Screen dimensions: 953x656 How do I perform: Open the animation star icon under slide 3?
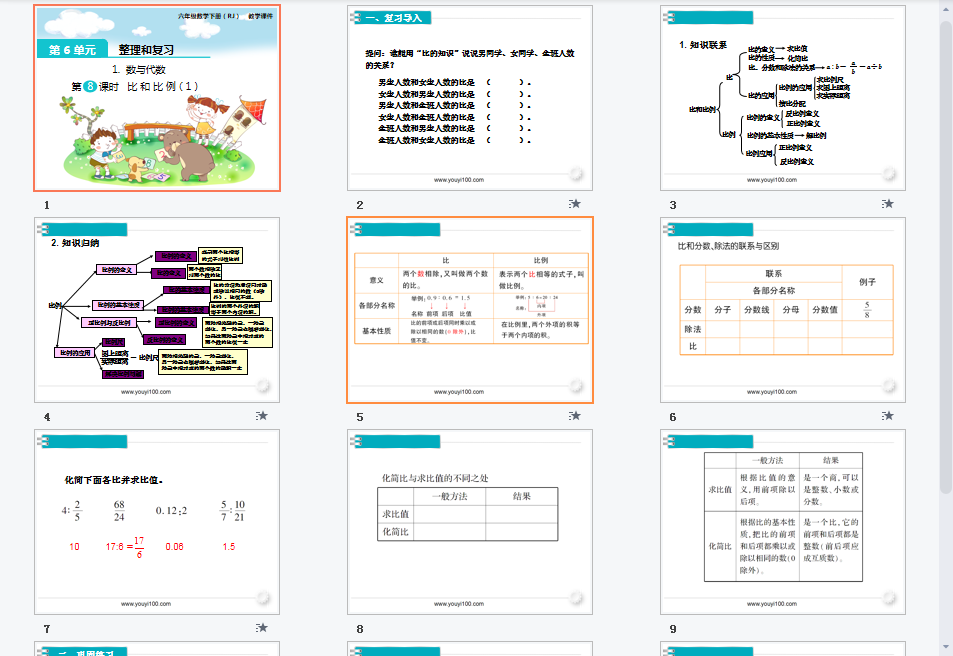888,204
